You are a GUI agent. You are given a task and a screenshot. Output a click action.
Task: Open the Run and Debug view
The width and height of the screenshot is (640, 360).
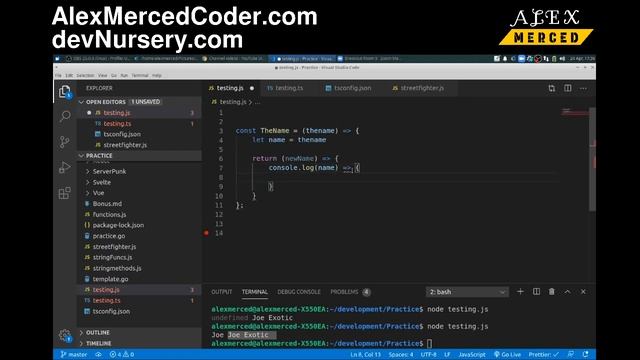[x=64, y=167]
